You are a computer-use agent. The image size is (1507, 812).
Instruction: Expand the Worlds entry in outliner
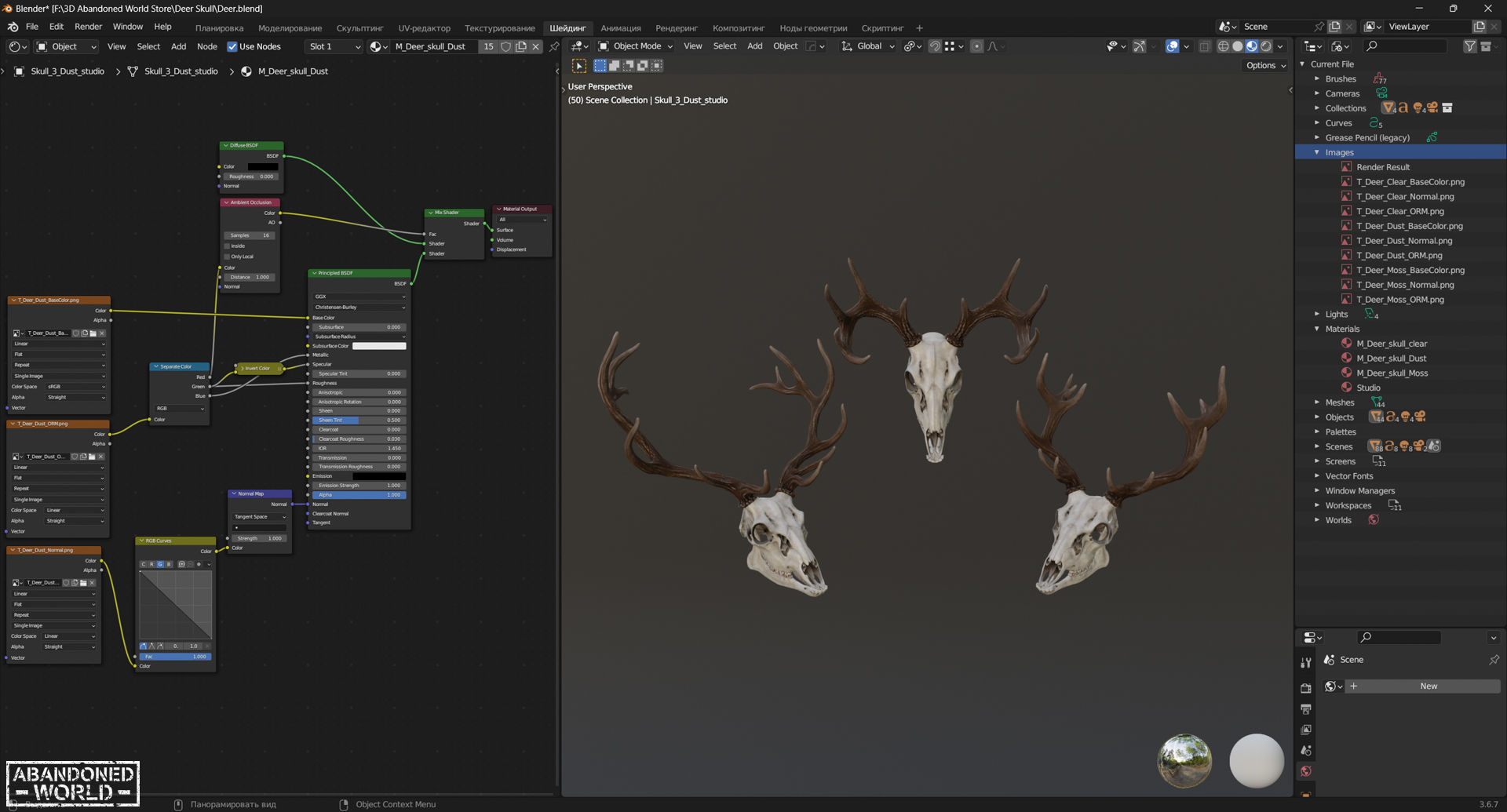pyautogui.click(x=1317, y=520)
